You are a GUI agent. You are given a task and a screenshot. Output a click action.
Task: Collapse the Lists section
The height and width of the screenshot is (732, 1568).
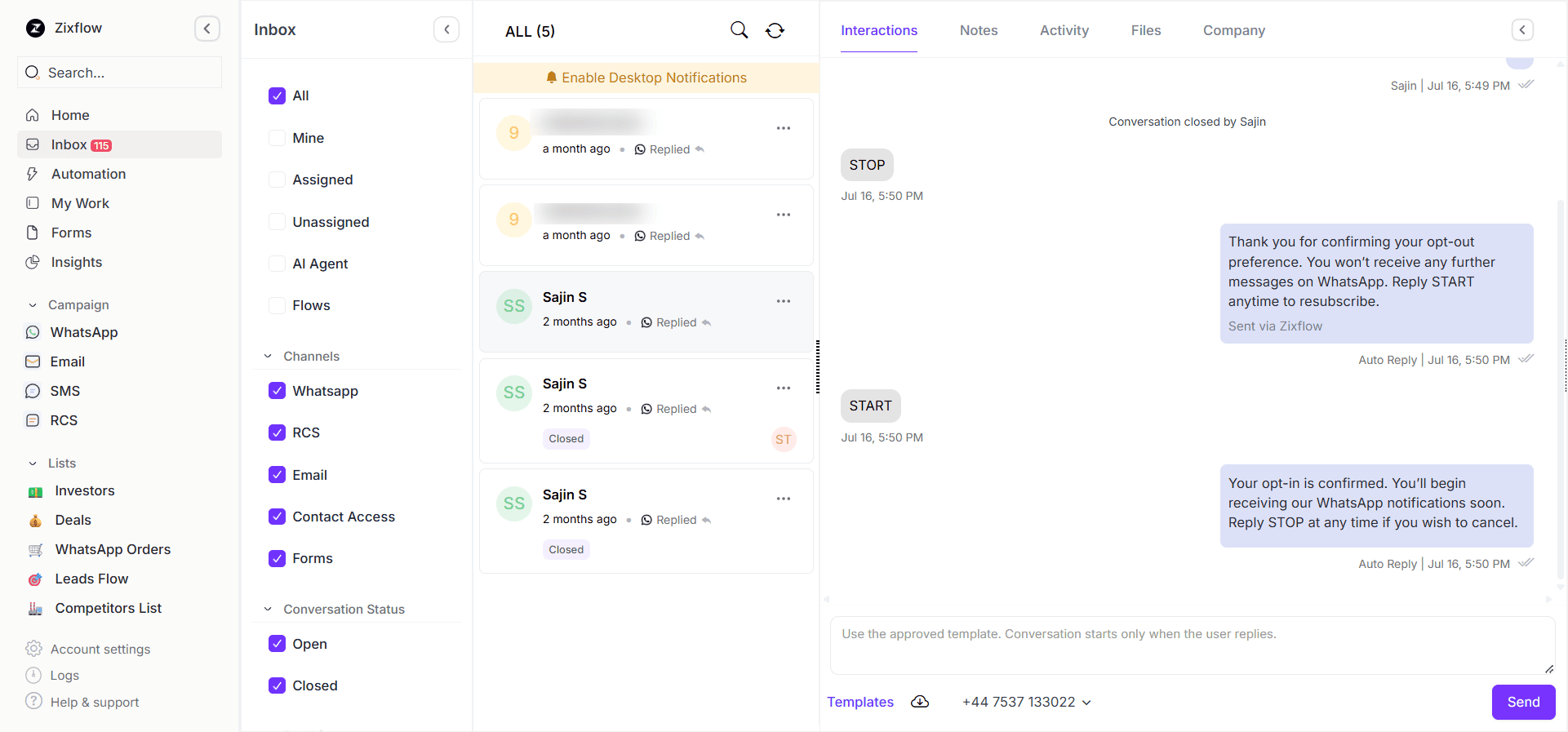pyautogui.click(x=33, y=464)
